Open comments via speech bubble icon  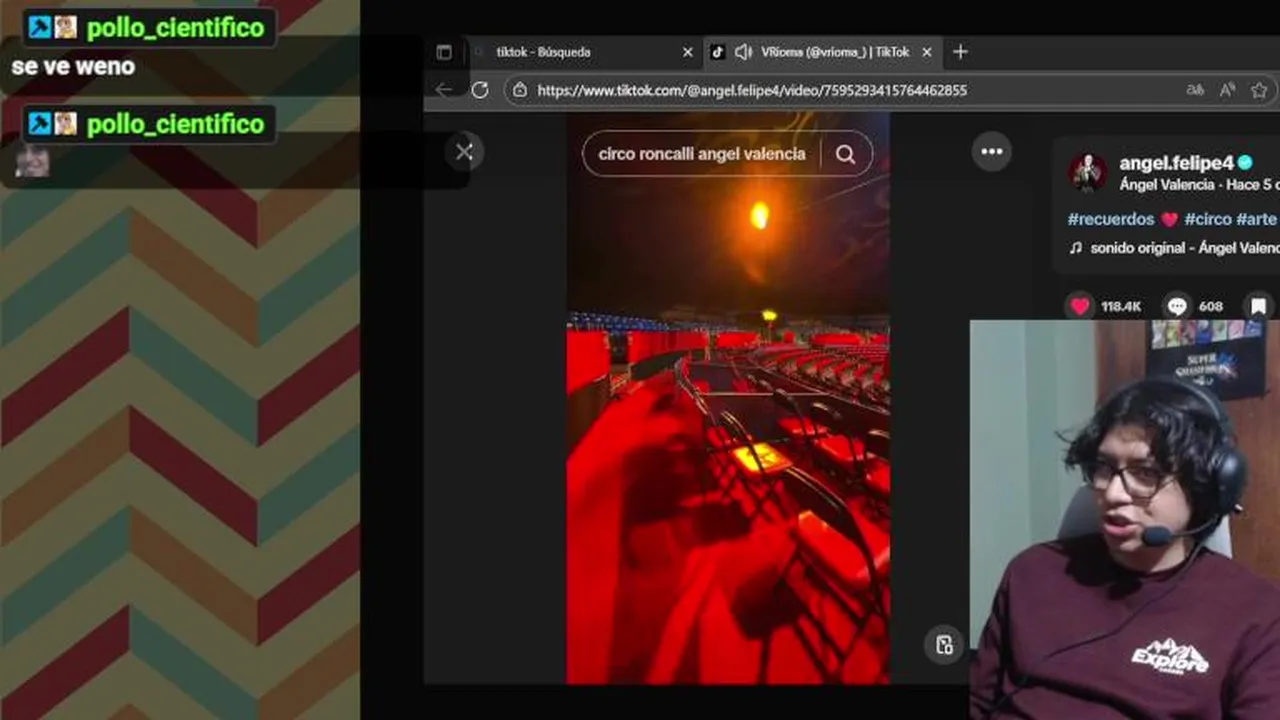click(x=1177, y=306)
